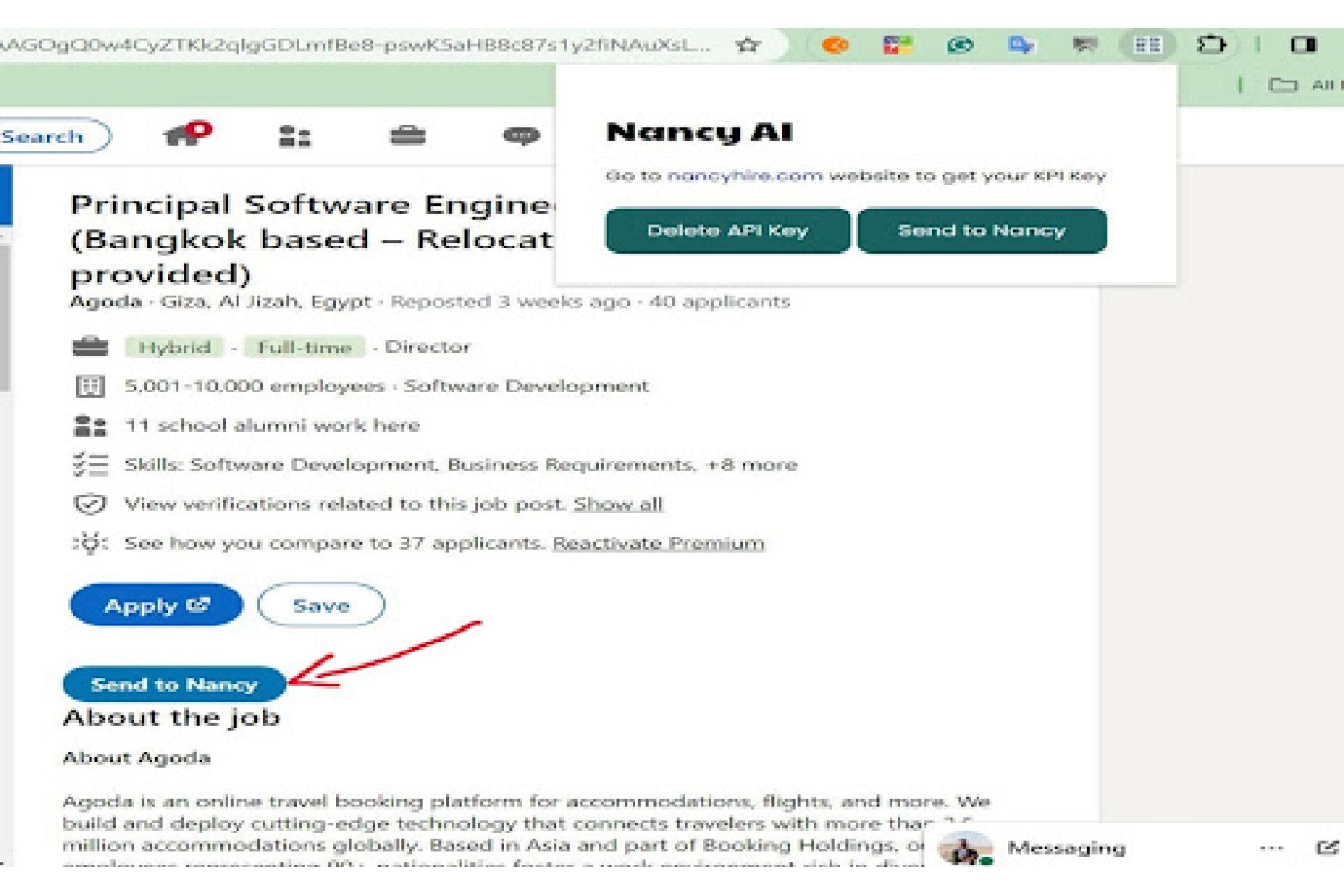
Task: Open the nancyhire.com link
Action: click(745, 176)
